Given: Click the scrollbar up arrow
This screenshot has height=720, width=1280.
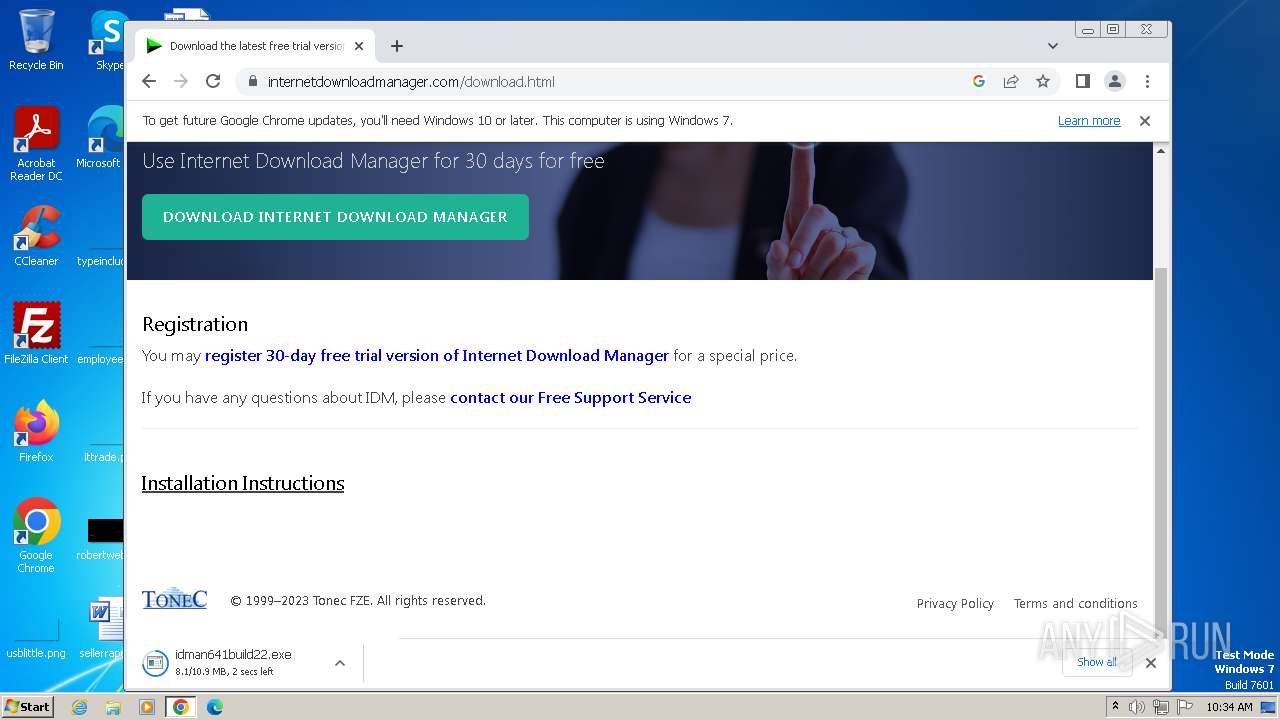Looking at the screenshot, I should [x=1161, y=150].
